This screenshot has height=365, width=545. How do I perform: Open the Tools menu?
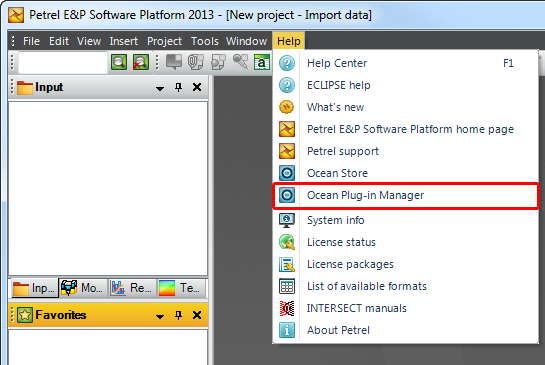205,41
